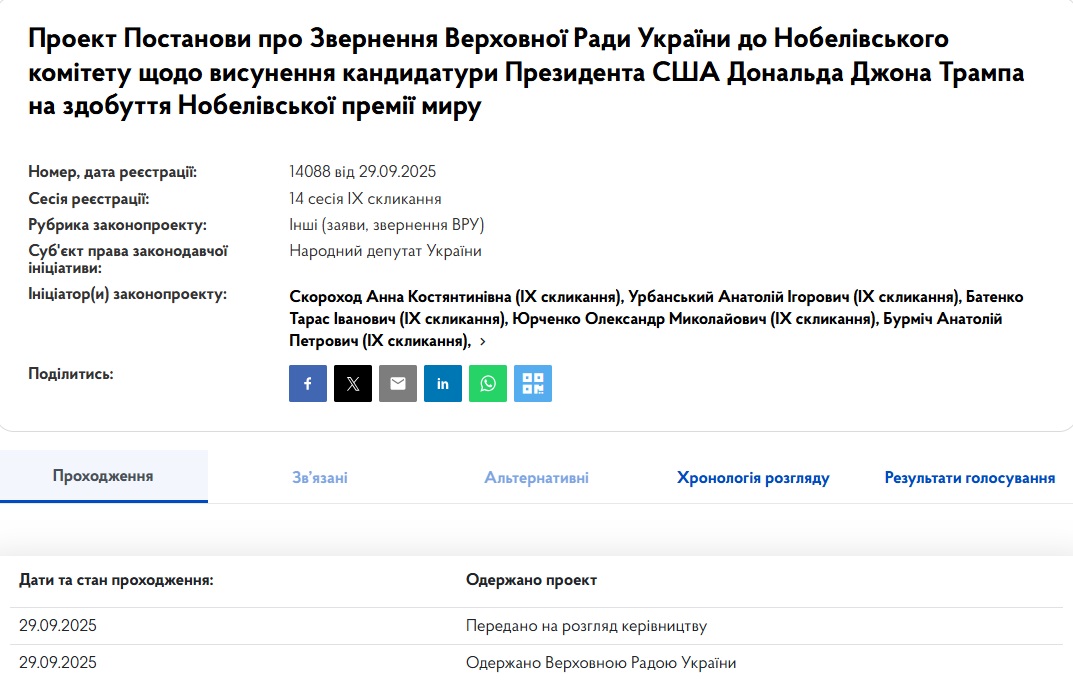This screenshot has height=691, width=1073.
Task: Share the bill on LinkedIn
Action: 443,383
